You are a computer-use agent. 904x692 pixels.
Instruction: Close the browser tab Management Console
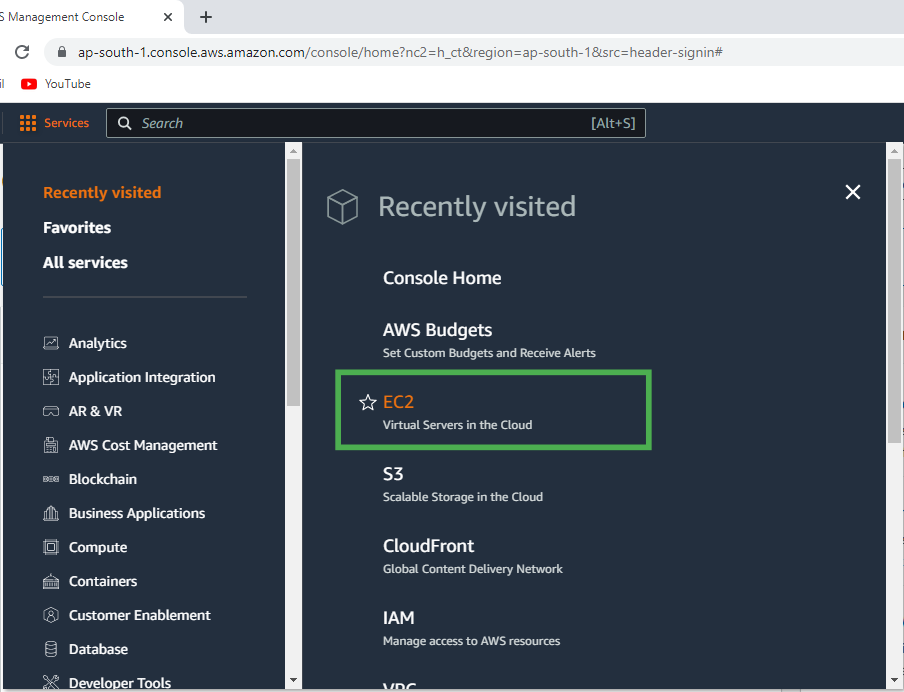coord(168,17)
